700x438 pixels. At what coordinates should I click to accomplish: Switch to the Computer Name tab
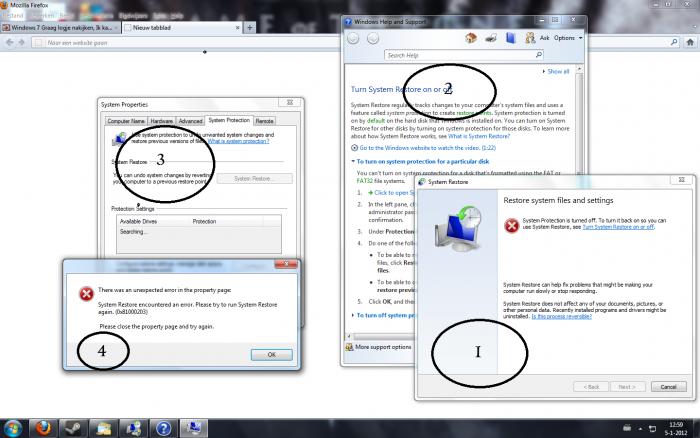coord(126,121)
